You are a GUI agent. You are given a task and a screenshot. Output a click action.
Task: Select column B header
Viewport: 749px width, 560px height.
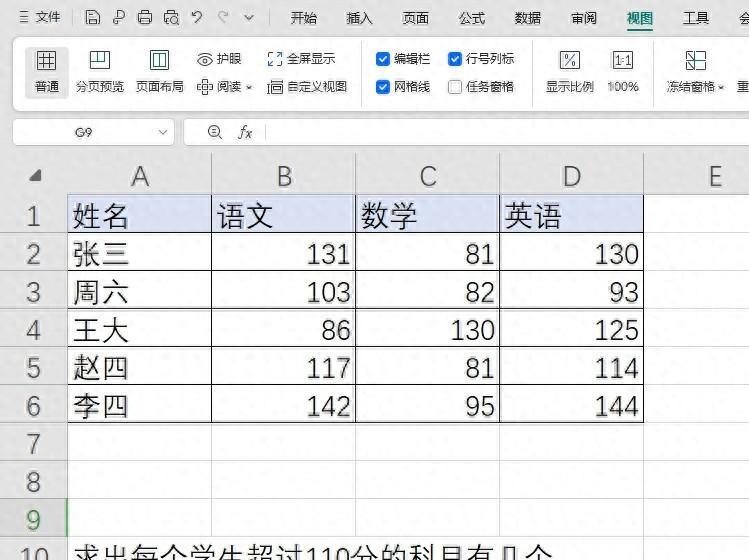(284, 176)
